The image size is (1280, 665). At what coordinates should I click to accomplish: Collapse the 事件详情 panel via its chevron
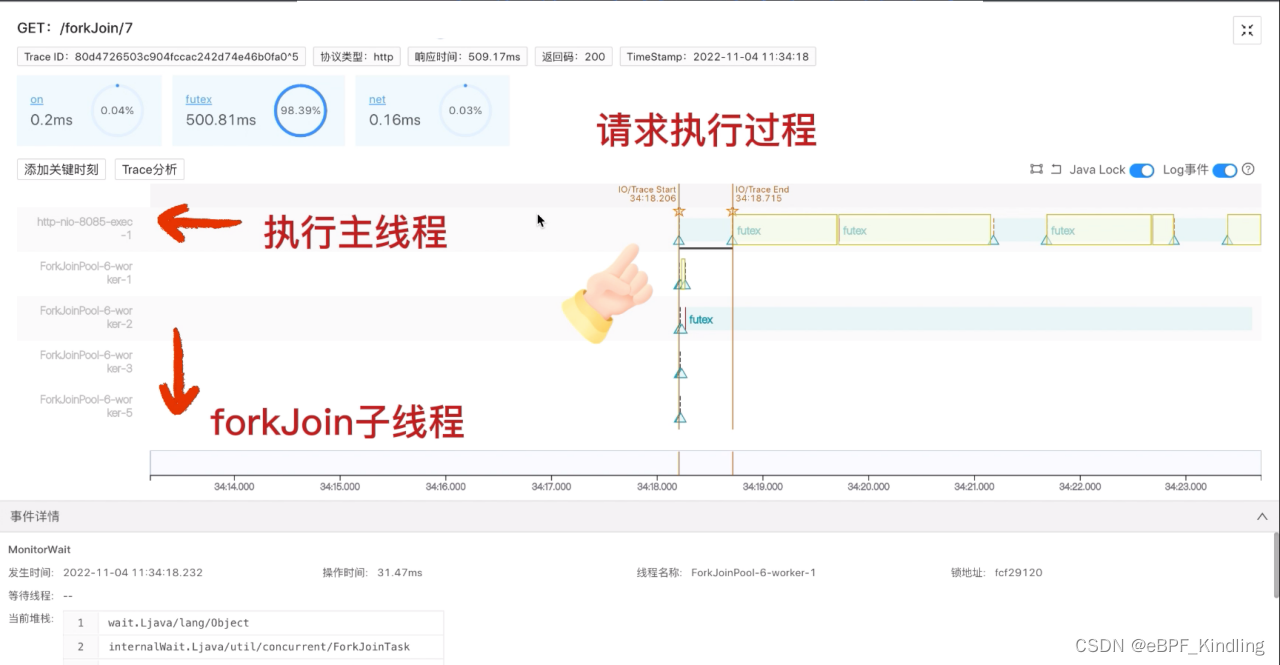click(x=1261, y=516)
